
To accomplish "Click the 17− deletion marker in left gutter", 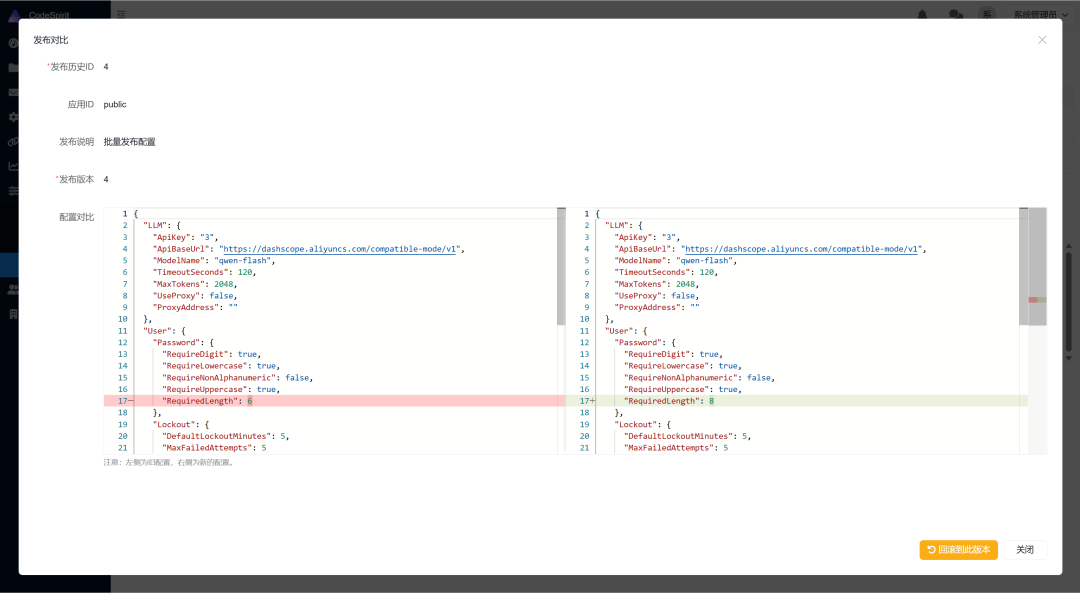I will point(125,401).
